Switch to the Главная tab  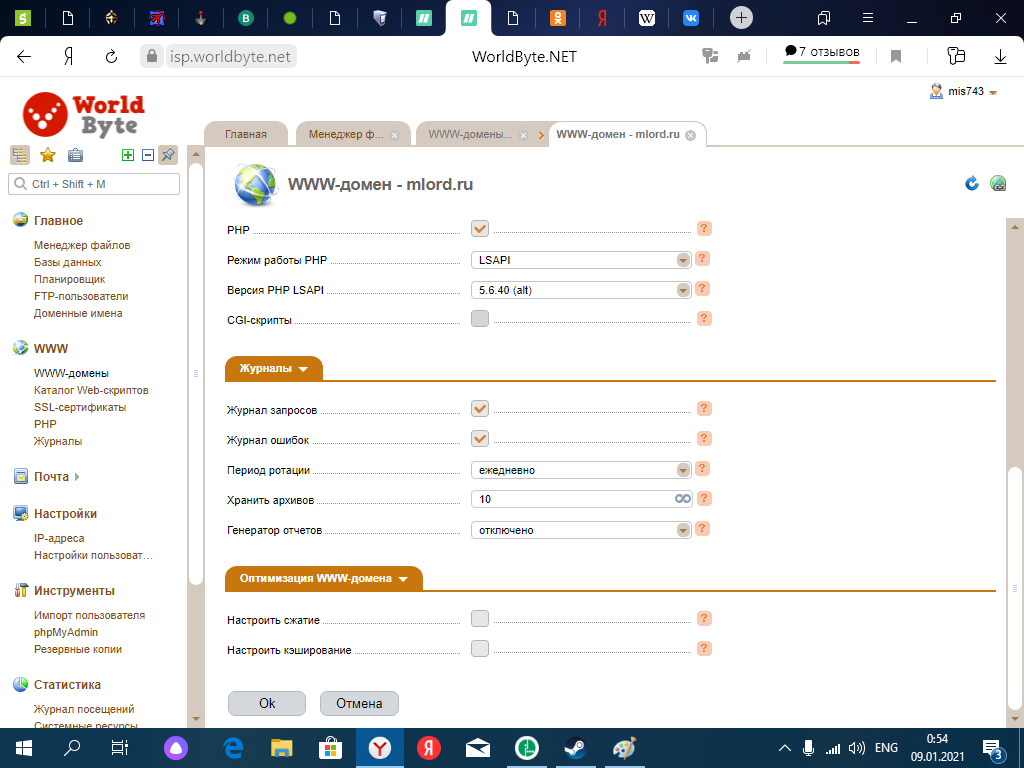(x=245, y=134)
